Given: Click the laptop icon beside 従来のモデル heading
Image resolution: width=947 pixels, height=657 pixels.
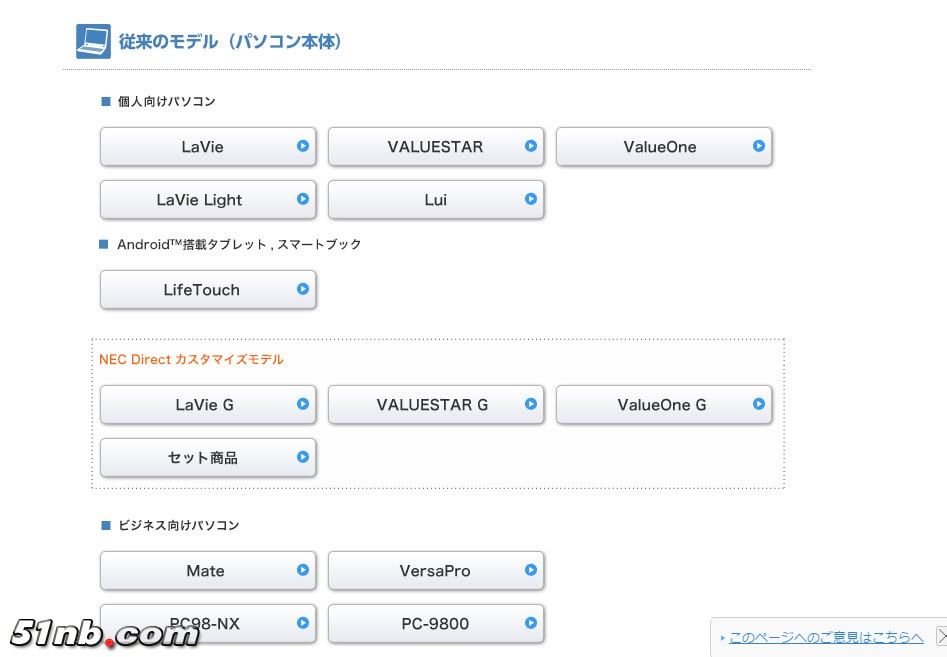Looking at the screenshot, I should 93,42.
